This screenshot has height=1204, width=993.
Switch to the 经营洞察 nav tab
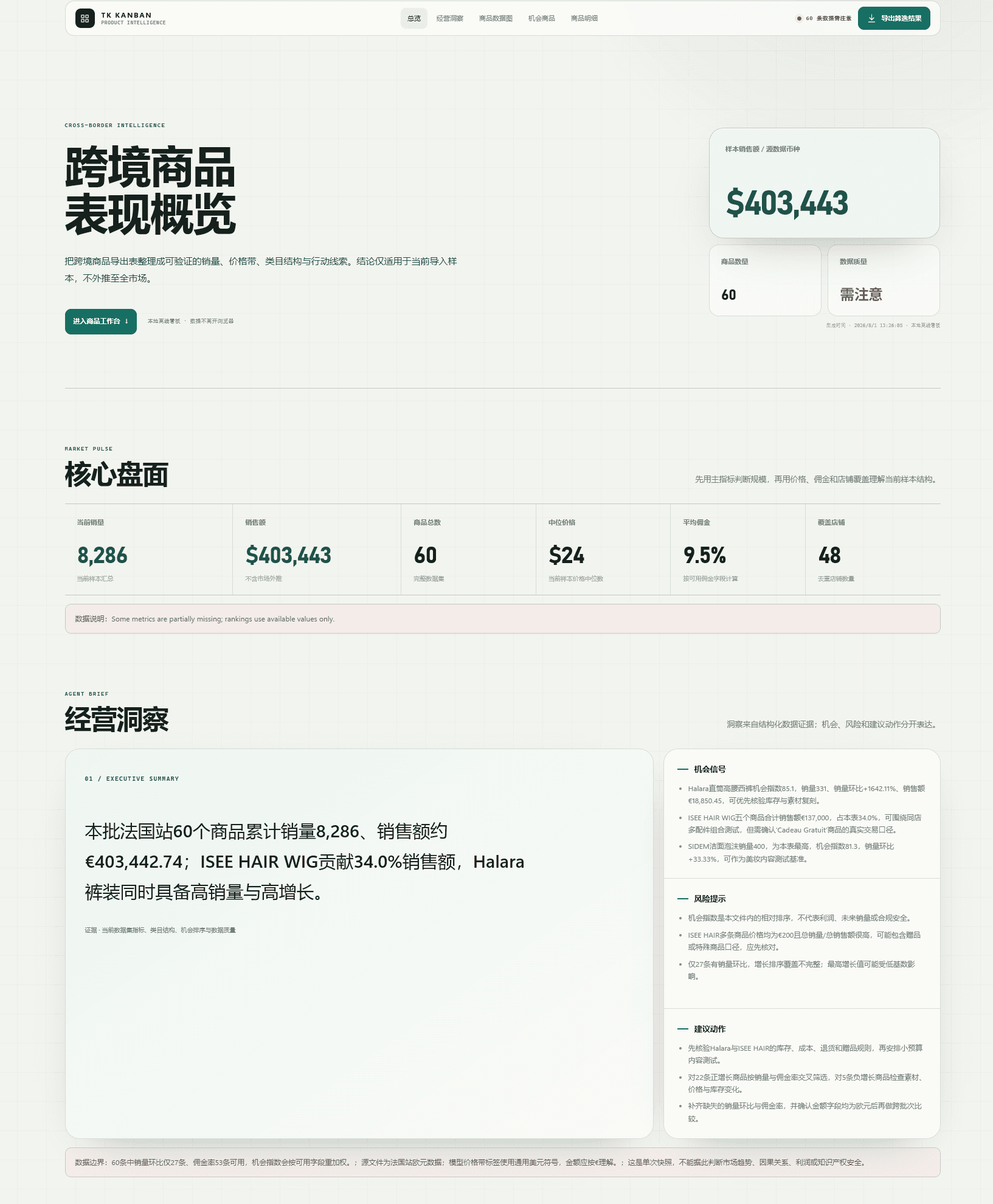[x=450, y=18]
